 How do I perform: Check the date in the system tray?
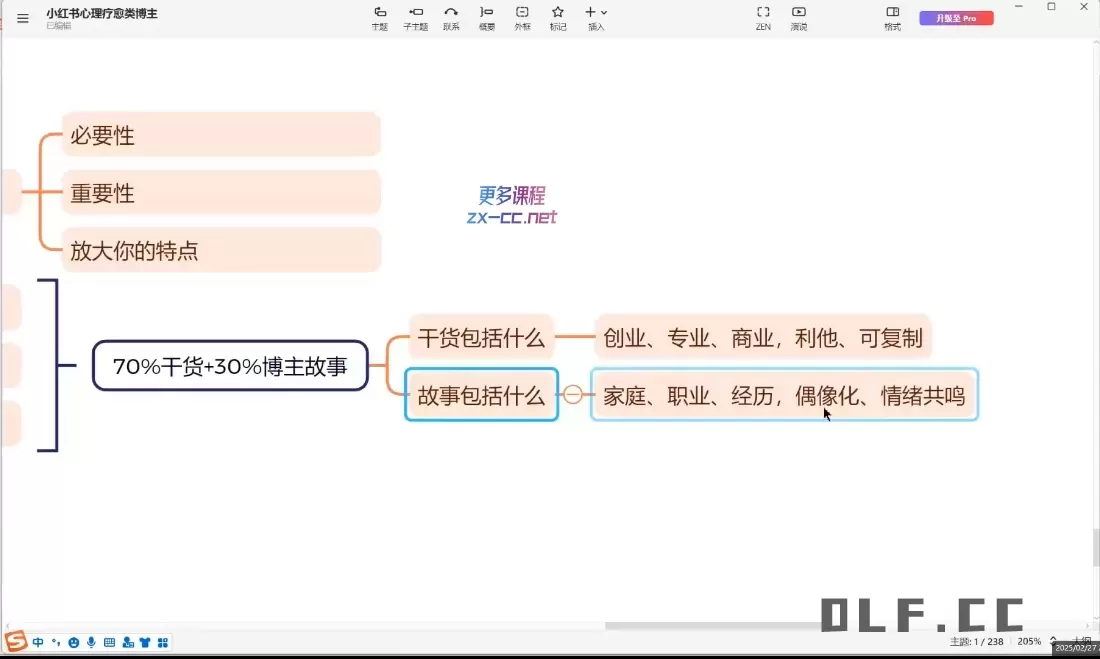pos(1077,650)
